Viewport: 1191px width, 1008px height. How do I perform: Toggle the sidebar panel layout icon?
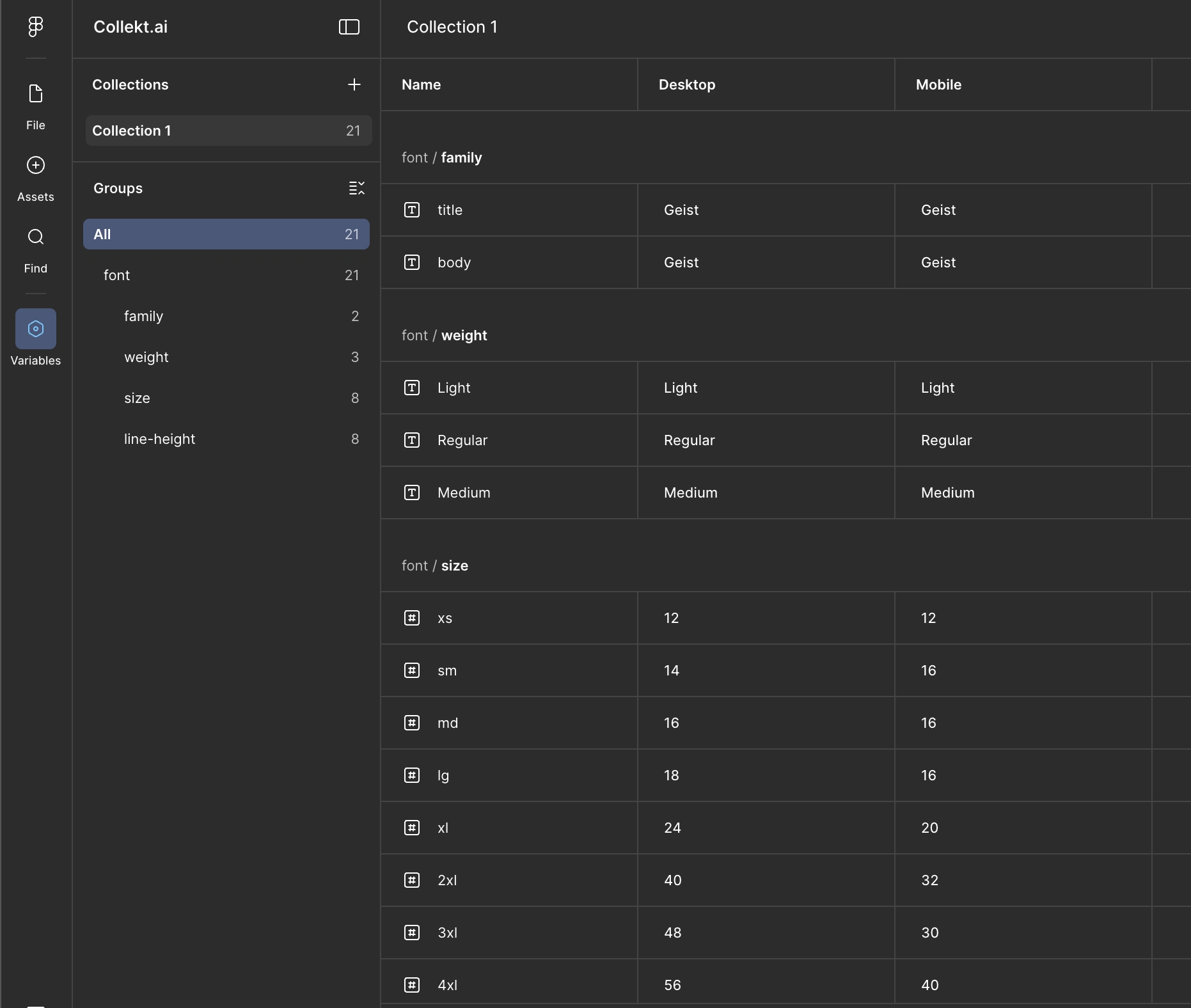click(349, 27)
